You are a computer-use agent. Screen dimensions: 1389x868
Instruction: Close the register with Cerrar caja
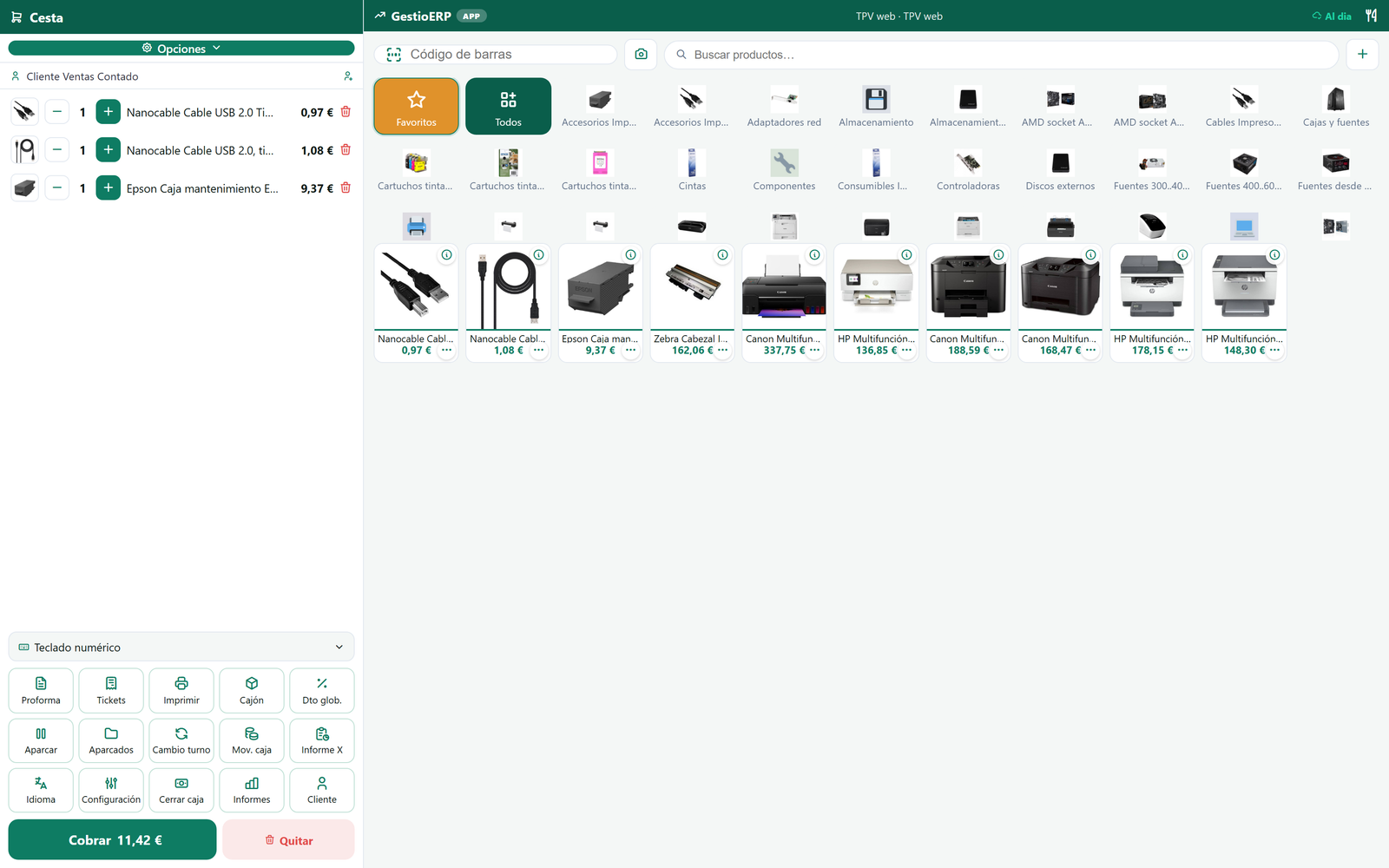(x=181, y=790)
